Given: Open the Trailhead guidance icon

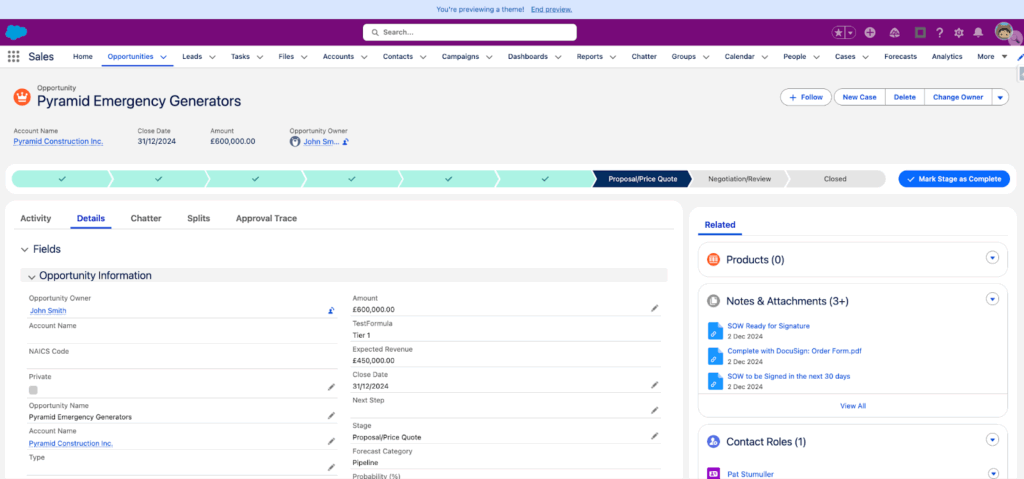Looking at the screenshot, I should coord(894,32).
